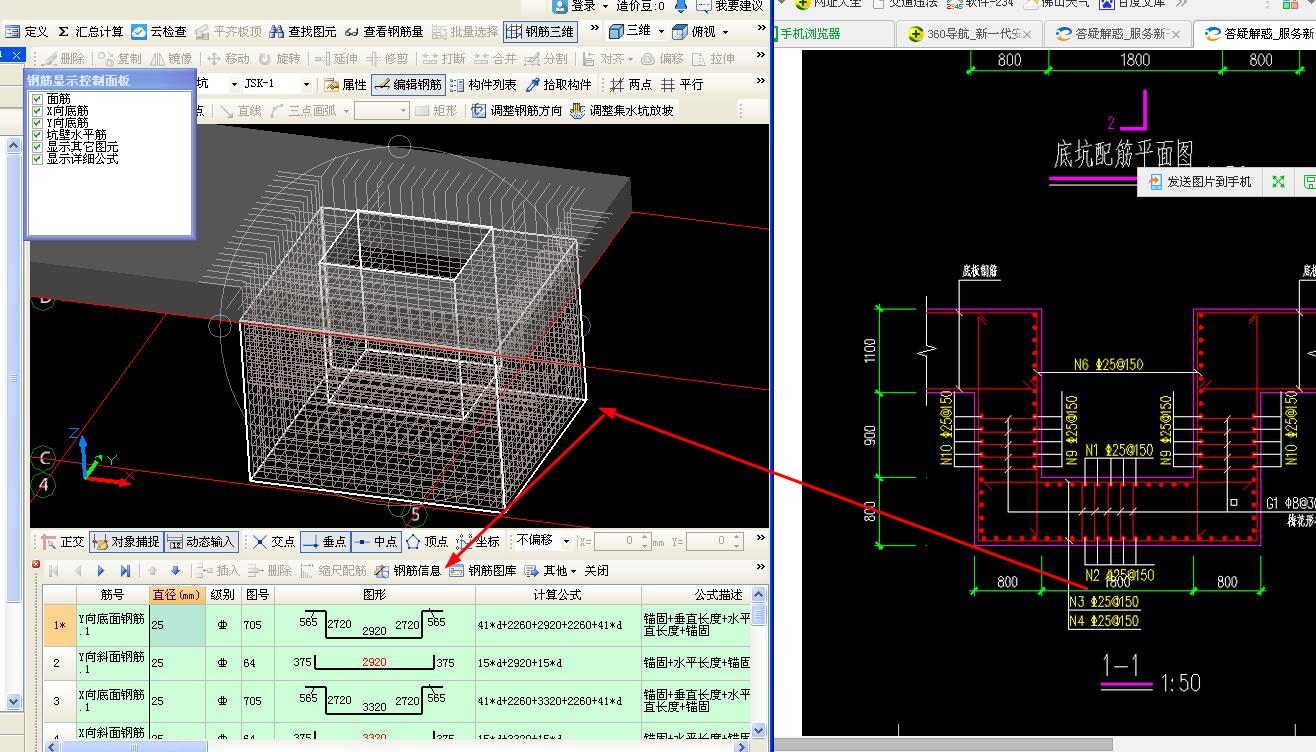The height and width of the screenshot is (752, 1316).
Task: Enable 交点 intersection snap
Action: (x=273, y=542)
